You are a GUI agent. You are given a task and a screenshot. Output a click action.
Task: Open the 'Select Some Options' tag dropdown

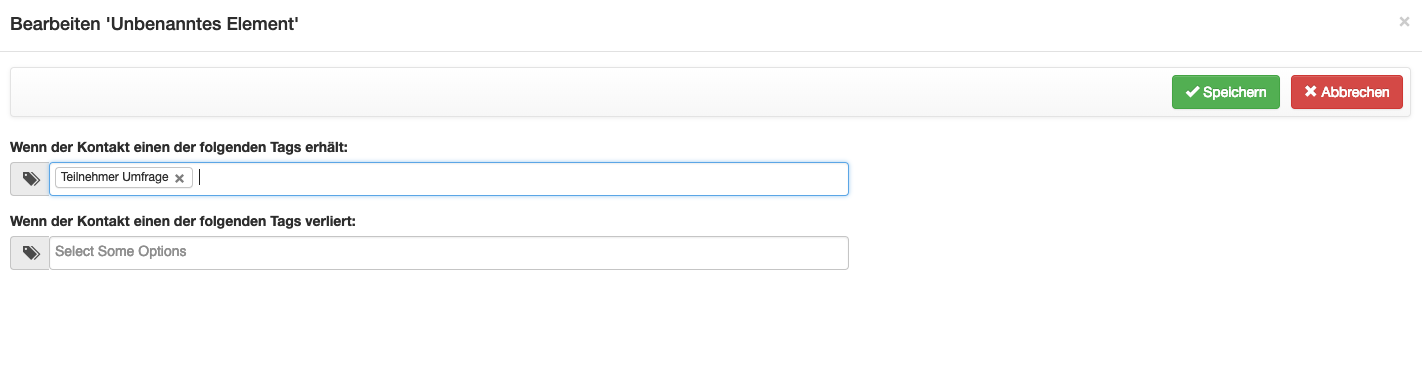coord(449,253)
